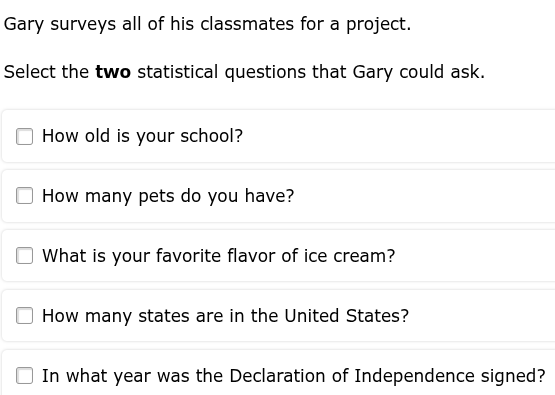Enable the favorite ice cream flavor checkbox
Image resolution: width=555 pixels, height=395 pixels.
tap(24, 256)
